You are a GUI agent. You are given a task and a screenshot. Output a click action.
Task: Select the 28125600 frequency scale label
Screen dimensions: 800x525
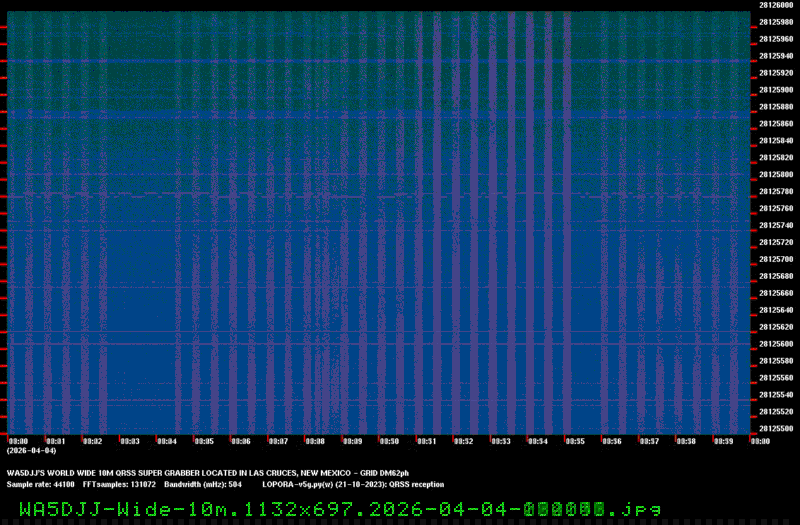(x=776, y=344)
